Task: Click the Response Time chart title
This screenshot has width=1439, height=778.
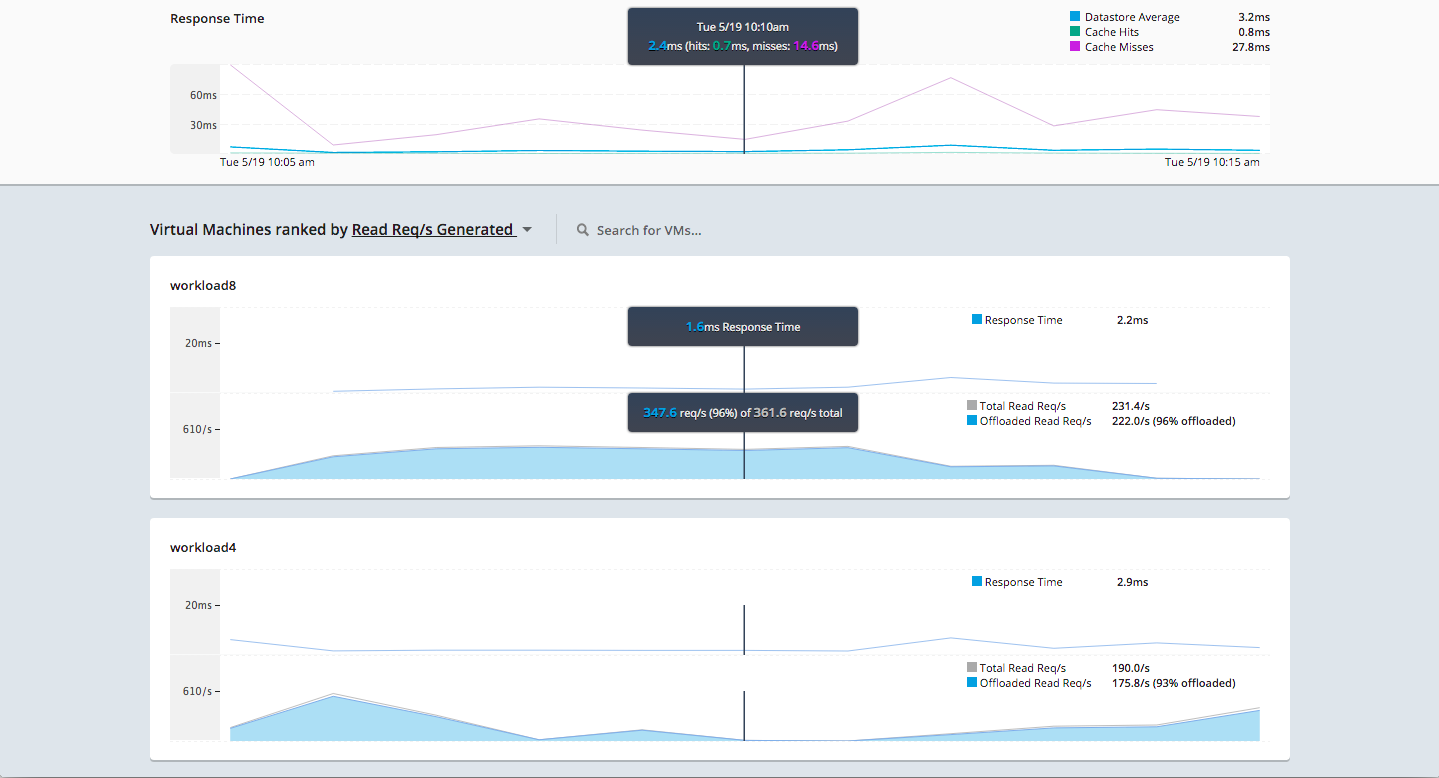Action: click(x=217, y=19)
